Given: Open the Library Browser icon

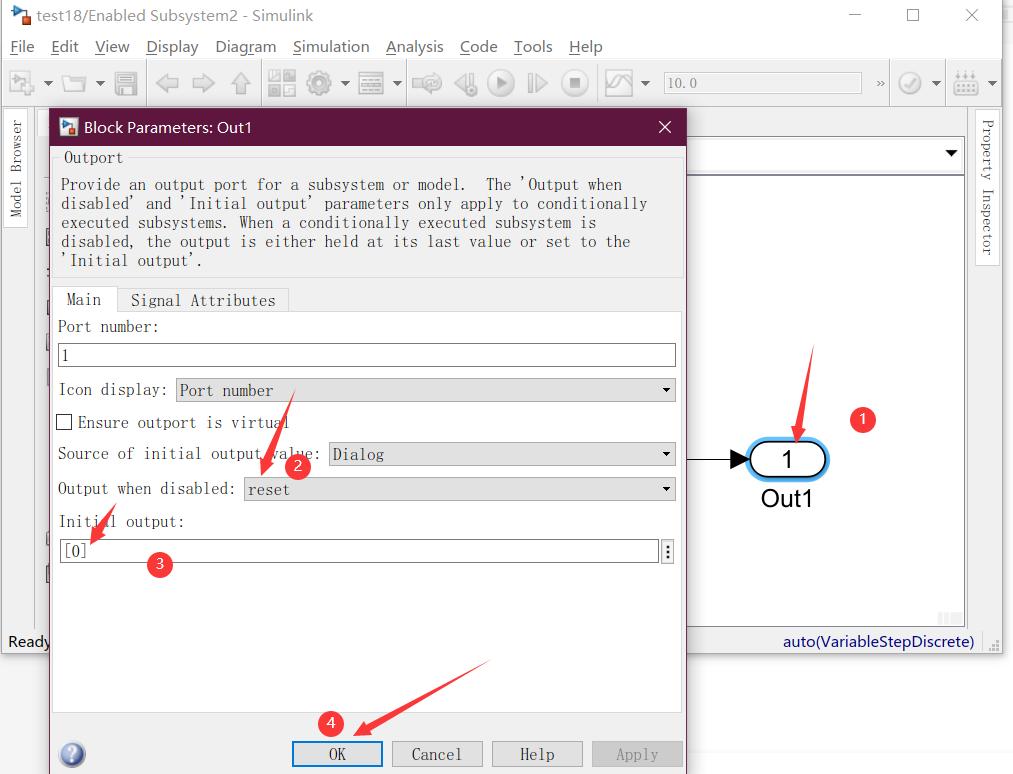Looking at the screenshot, I should coord(281,84).
